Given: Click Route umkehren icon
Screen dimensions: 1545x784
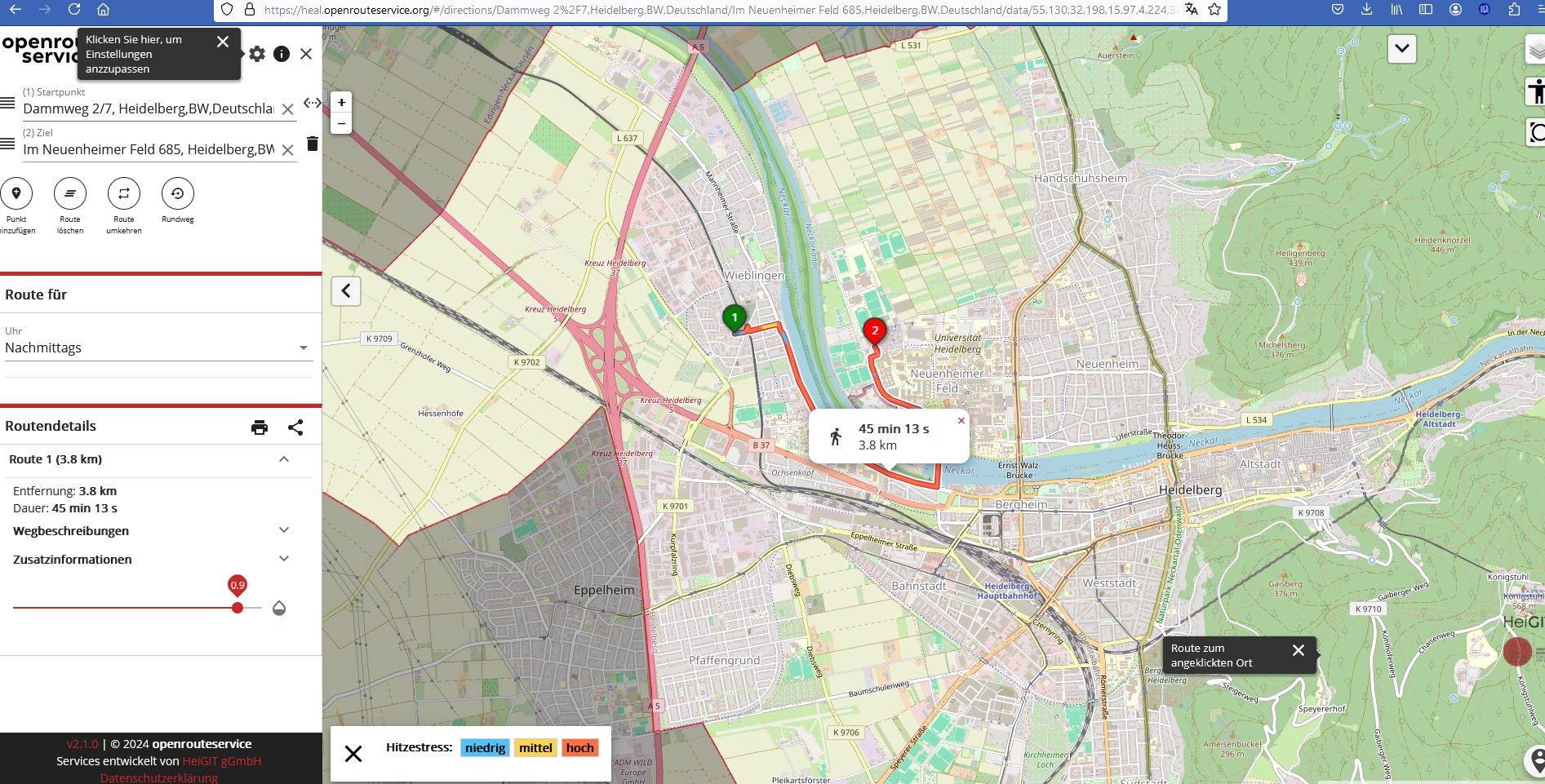Looking at the screenshot, I should pyautogui.click(x=124, y=194).
